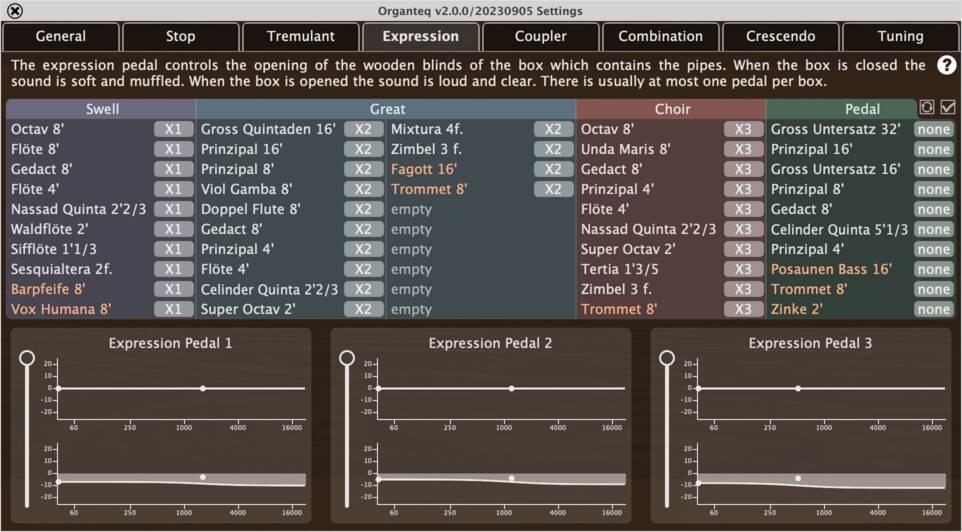962x532 pixels.
Task: Open X3 selector for Choir Zimbel 3 f.
Action: tap(744, 289)
